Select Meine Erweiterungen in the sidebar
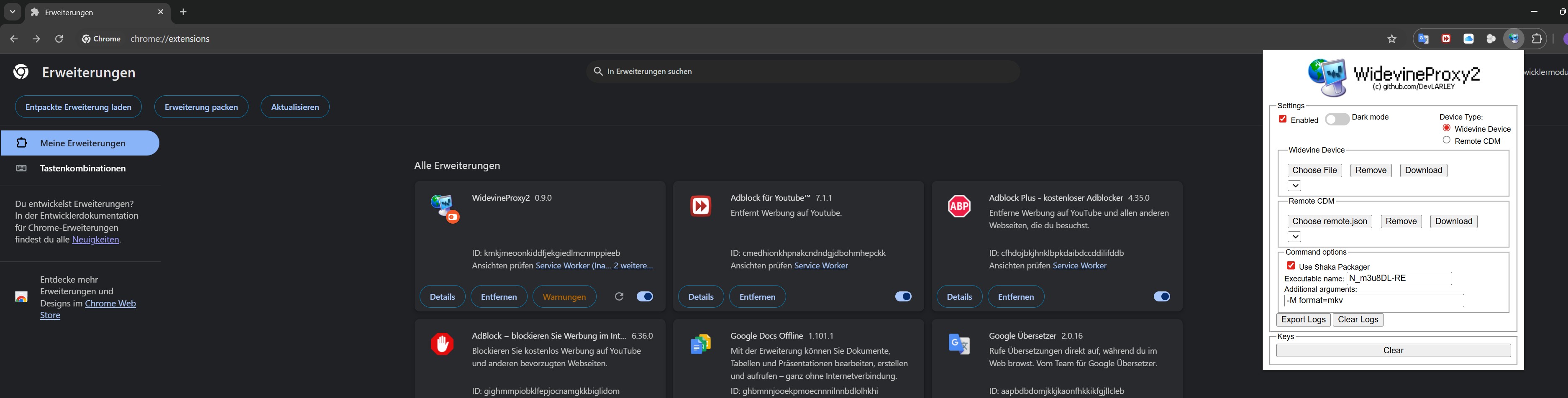Viewport: 1568px width, 398px height. (80, 143)
